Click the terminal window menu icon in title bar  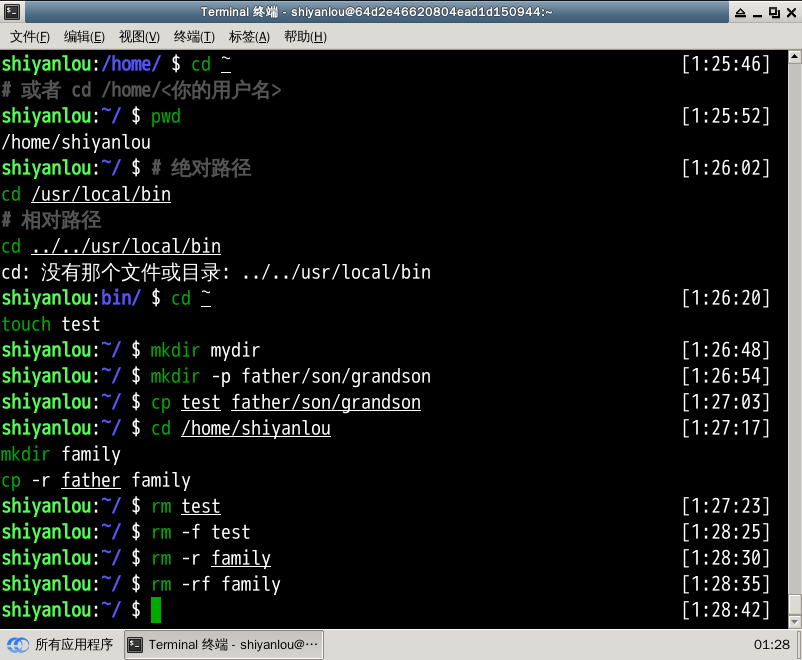pos(11,12)
